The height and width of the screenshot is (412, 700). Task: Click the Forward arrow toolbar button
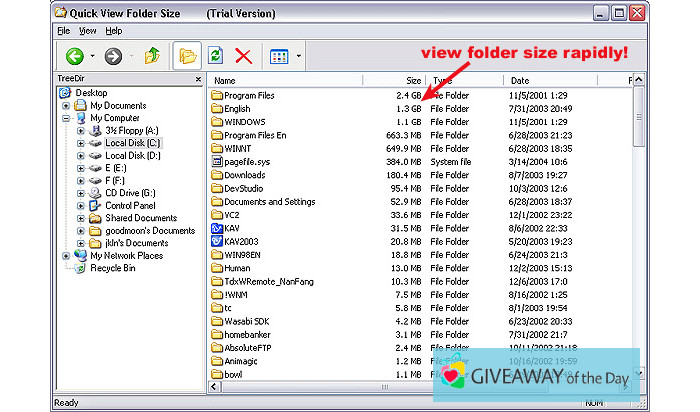click(112, 55)
